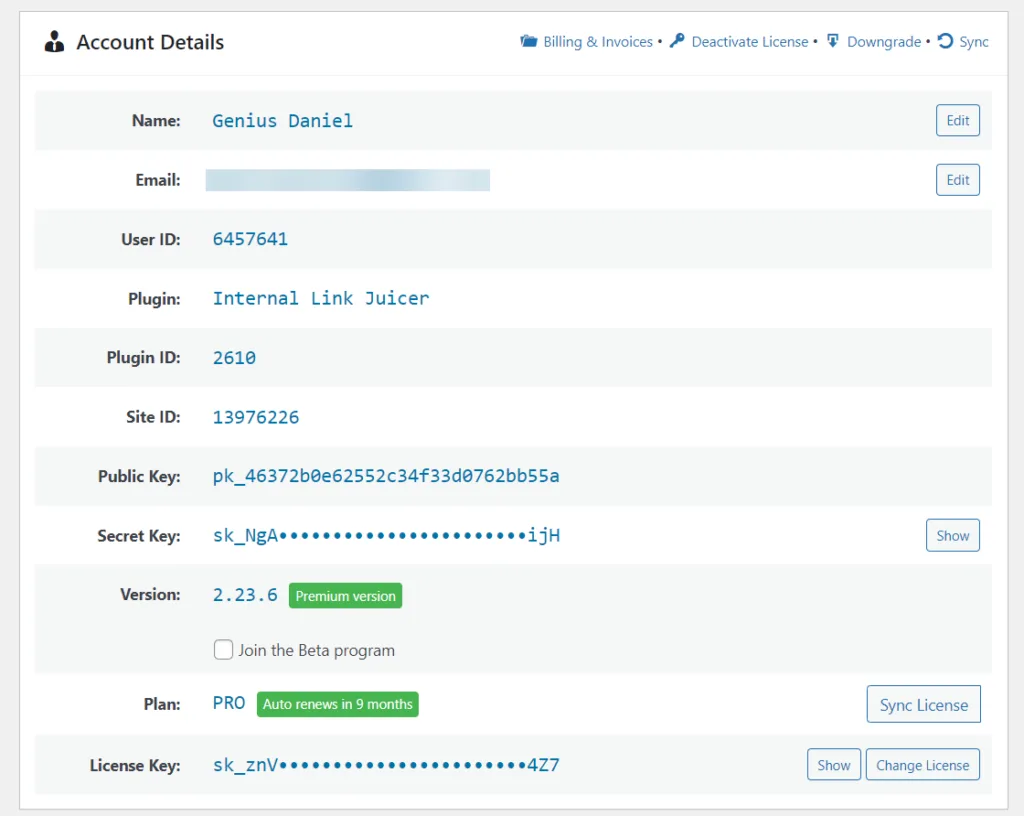
Task: Click the Deactivate License key icon
Action: (677, 40)
